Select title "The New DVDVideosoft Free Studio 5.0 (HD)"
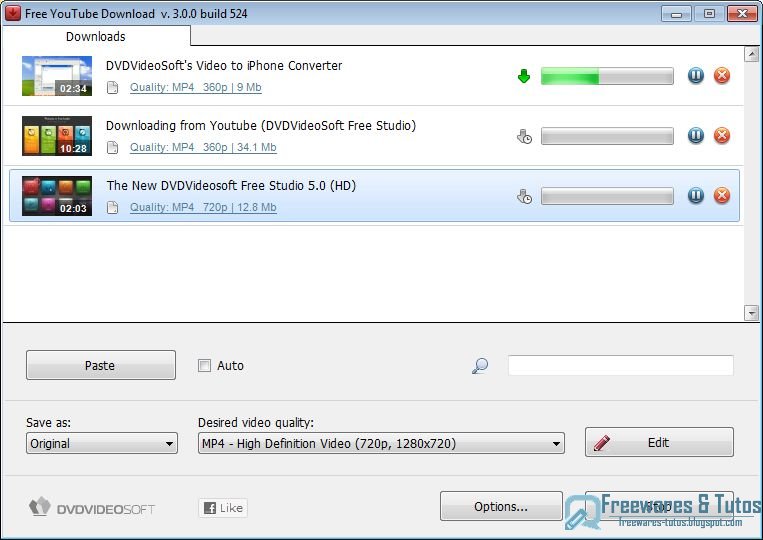The height and width of the screenshot is (540, 763). click(x=231, y=185)
